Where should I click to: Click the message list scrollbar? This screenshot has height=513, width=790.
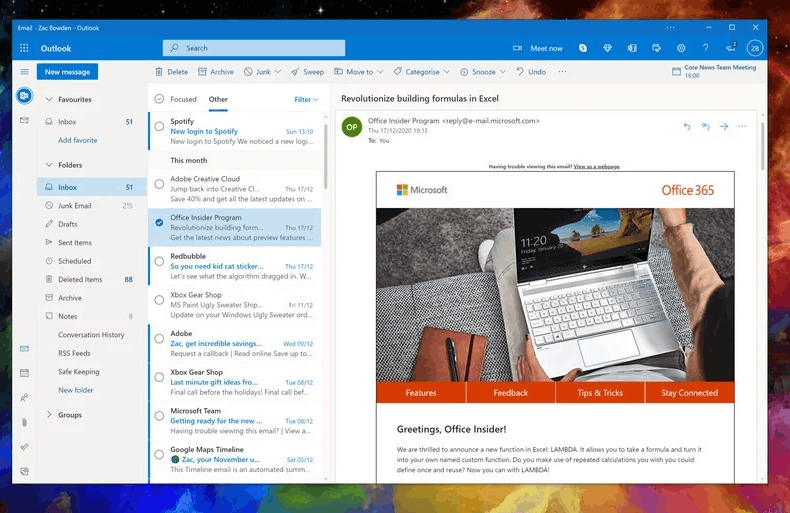pos(325,156)
